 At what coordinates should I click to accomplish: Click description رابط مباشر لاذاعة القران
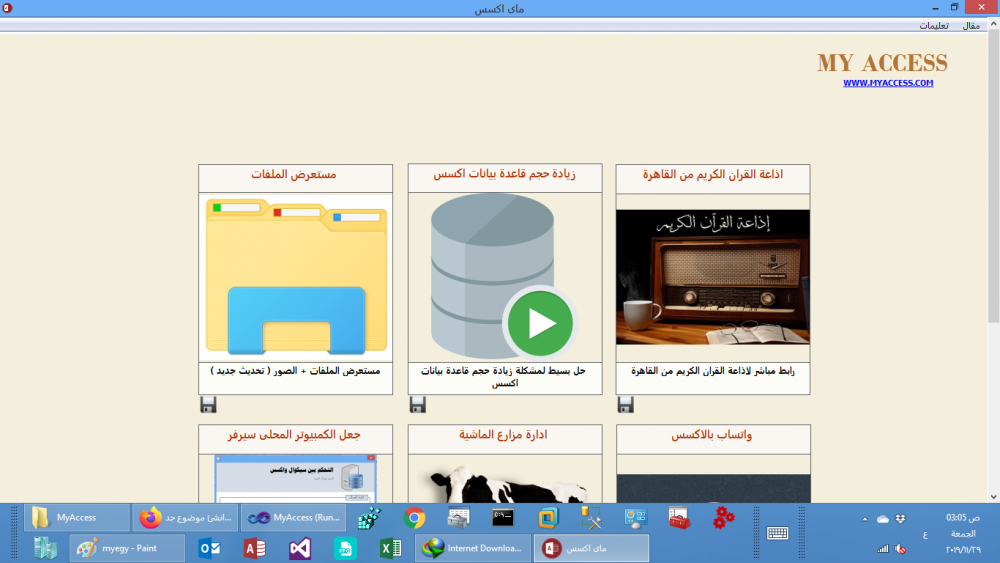click(x=713, y=370)
